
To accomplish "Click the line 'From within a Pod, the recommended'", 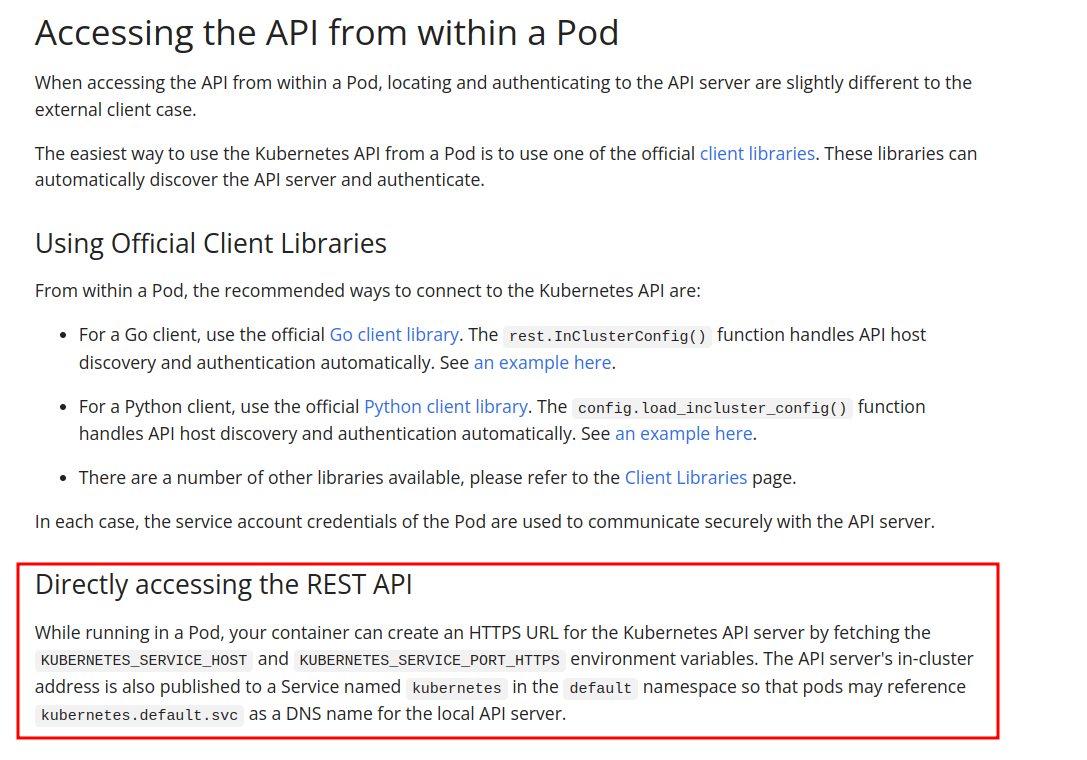I will [x=368, y=291].
